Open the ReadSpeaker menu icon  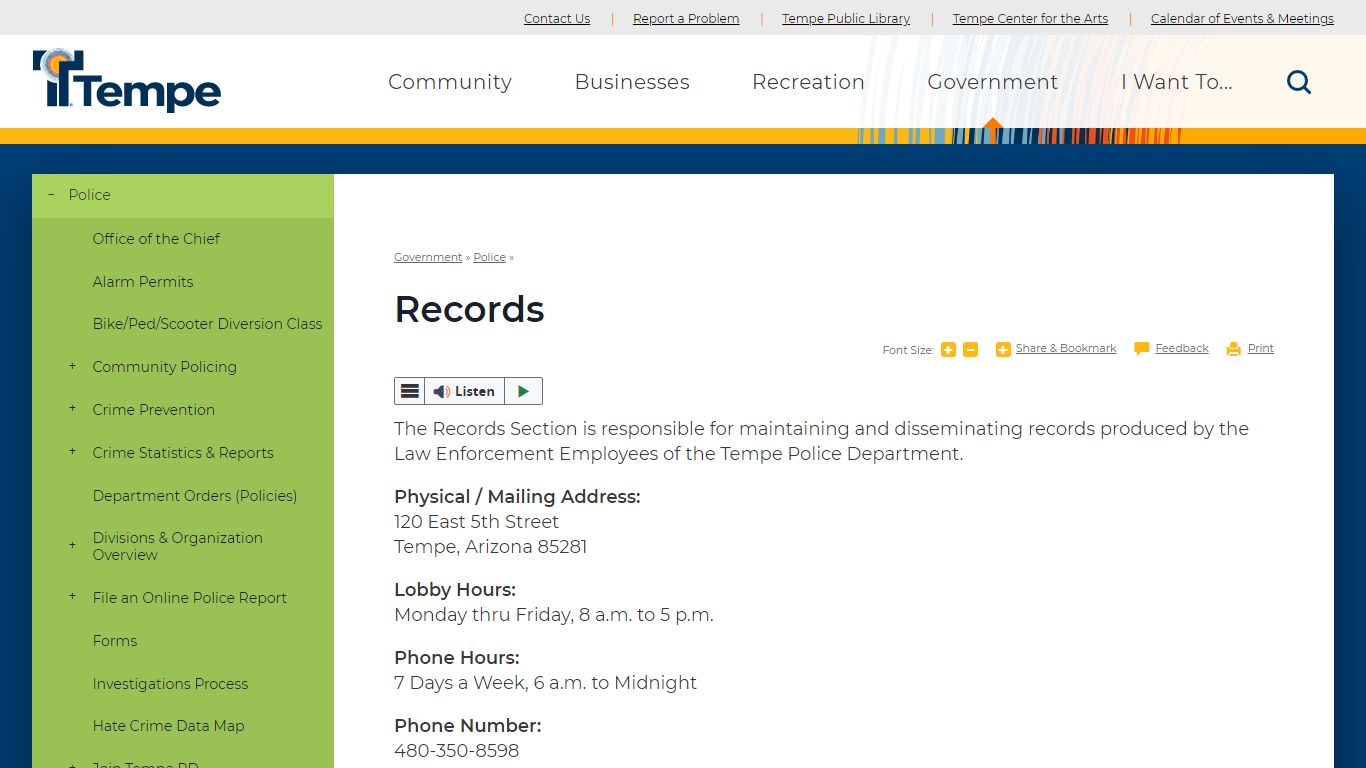410,391
